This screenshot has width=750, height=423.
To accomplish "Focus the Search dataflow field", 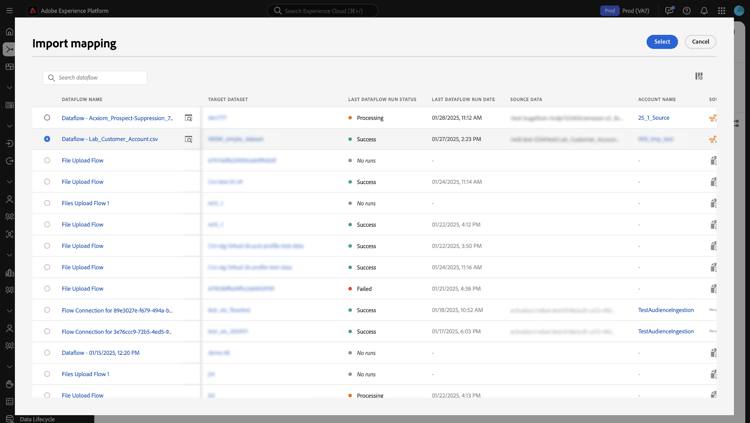I will click(95, 78).
